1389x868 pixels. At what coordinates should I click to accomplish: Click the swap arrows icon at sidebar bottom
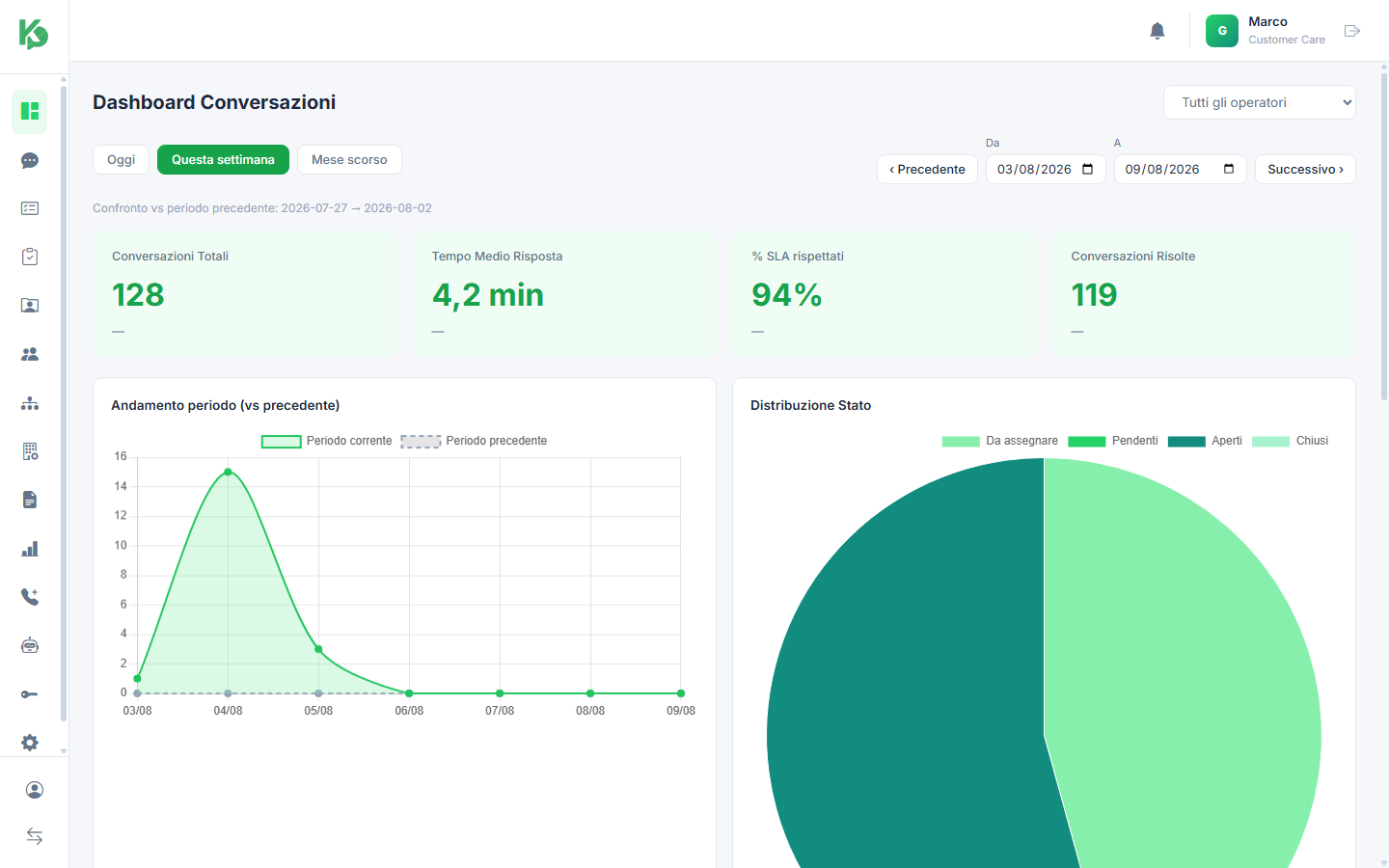[x=35, y=836]
